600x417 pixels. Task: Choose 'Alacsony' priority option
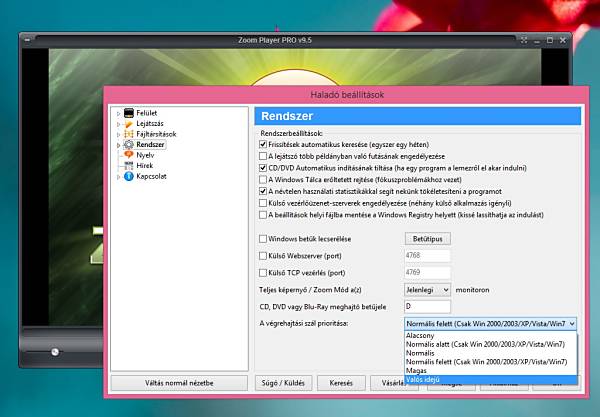coord(491,336)
